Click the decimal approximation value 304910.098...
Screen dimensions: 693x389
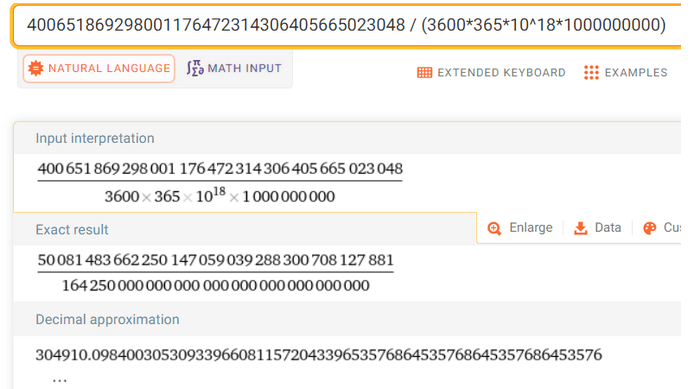click(319, 355)
